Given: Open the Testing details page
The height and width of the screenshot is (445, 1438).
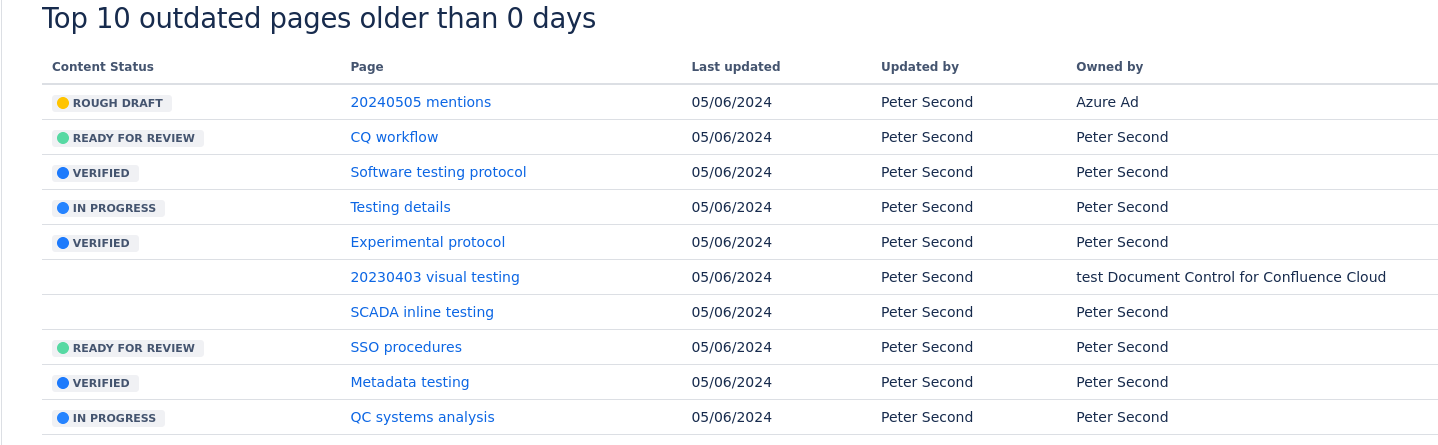Looking at the screenshot, I should [400, 207].
